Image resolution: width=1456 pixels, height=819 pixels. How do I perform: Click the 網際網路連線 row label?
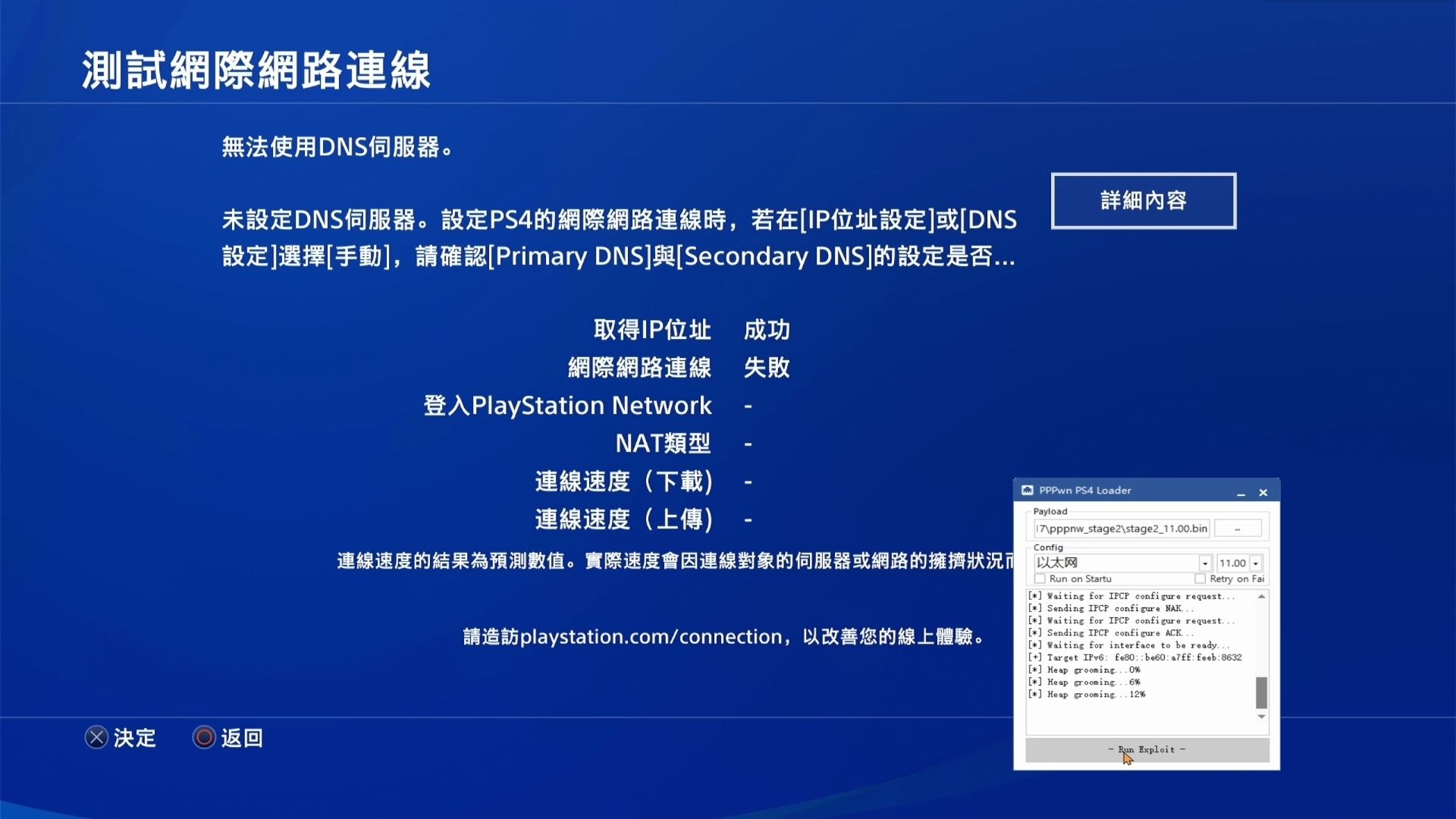click(x=640, y=368)
